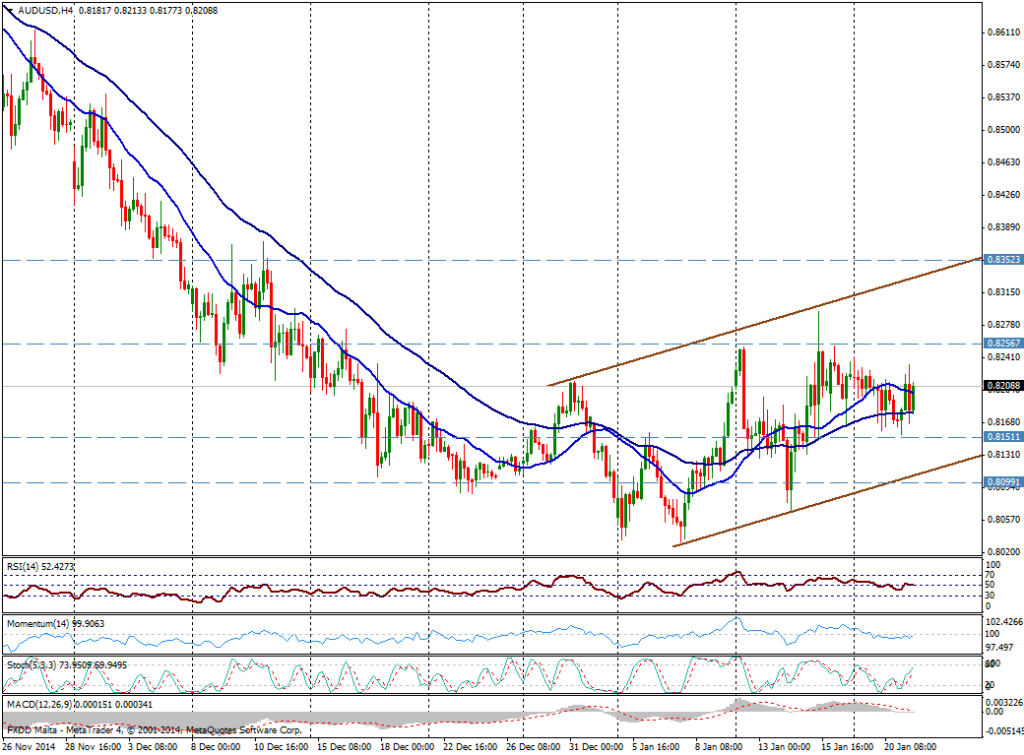Select the RSI 70 overbought level label
Screen dimensions: 1024x755
988,574
